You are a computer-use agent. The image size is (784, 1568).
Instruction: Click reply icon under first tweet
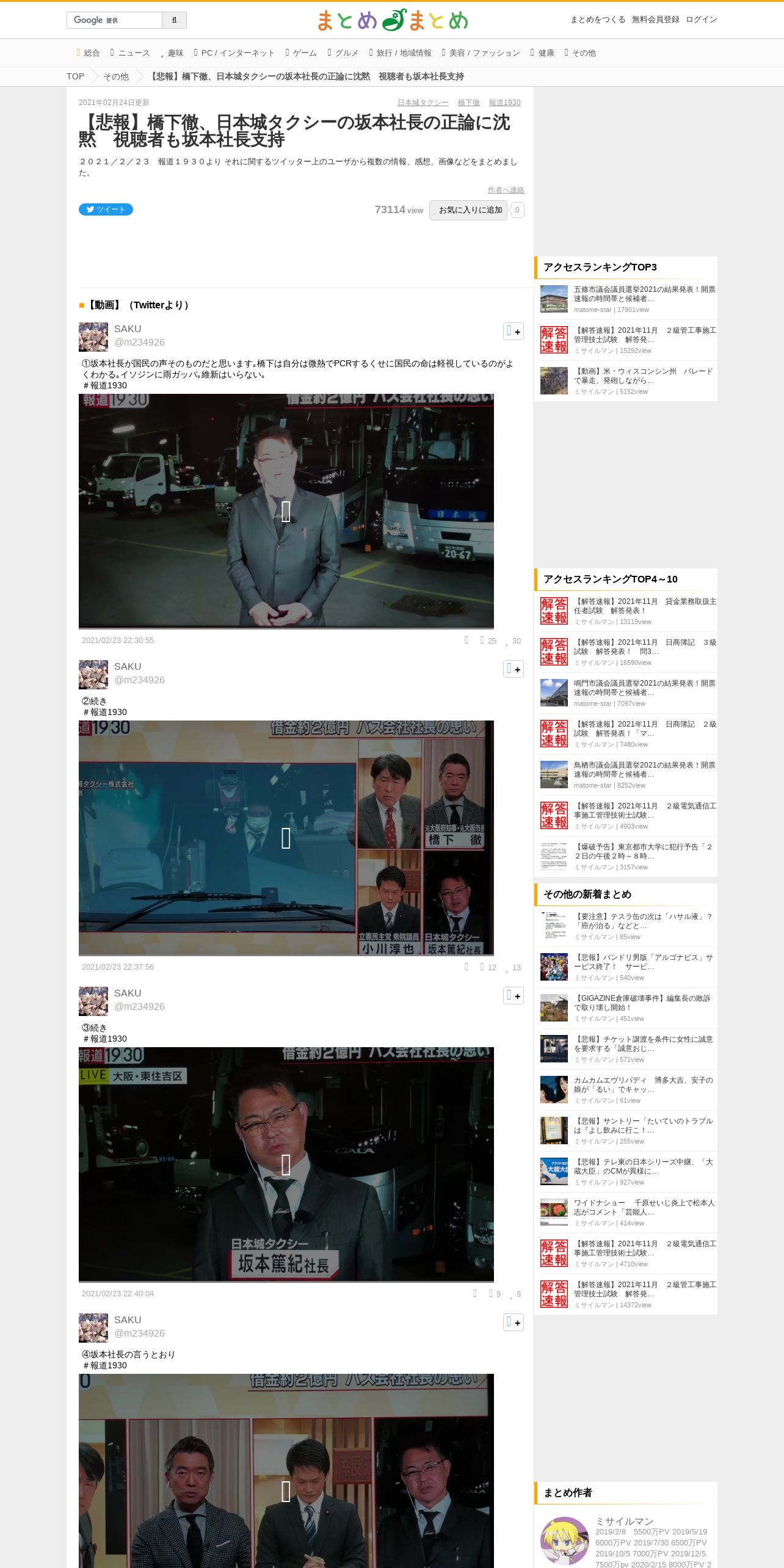(466, 640)
